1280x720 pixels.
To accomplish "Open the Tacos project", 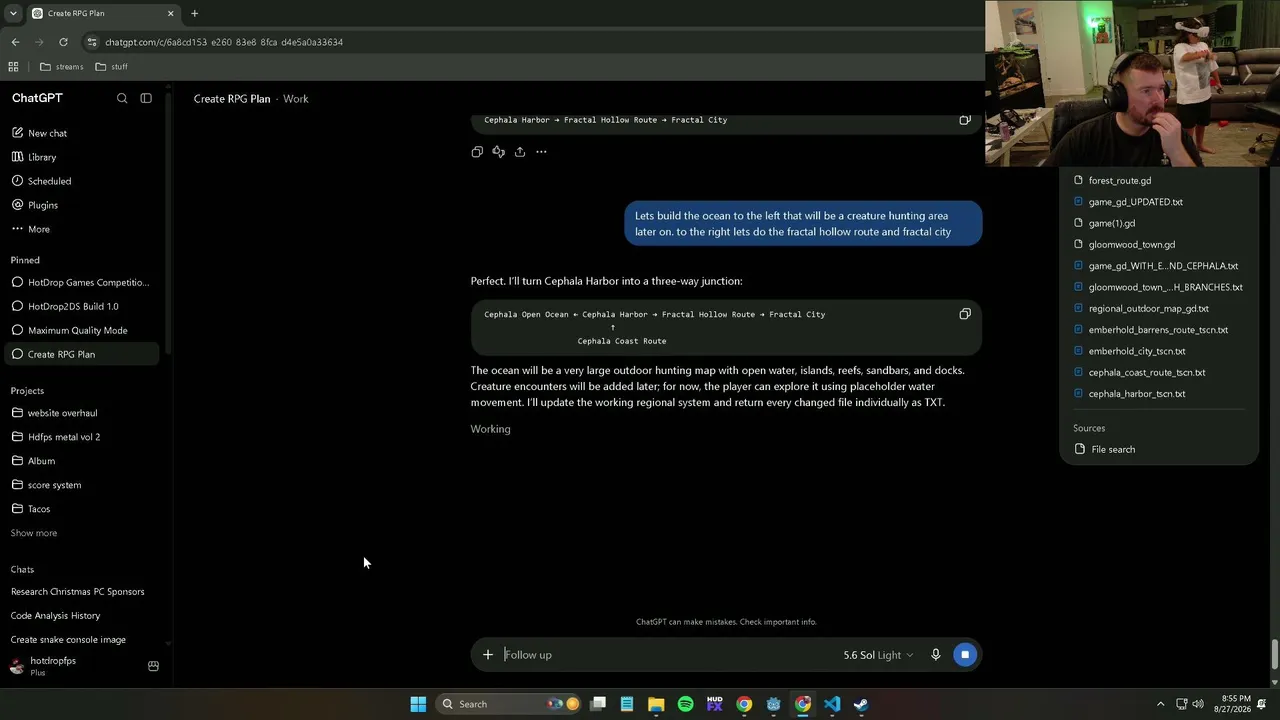I will point(82,509).
